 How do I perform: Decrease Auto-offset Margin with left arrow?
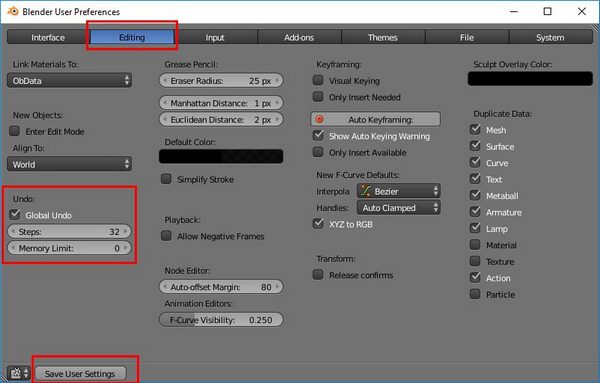pyautogui.click(x=165, y=287)
